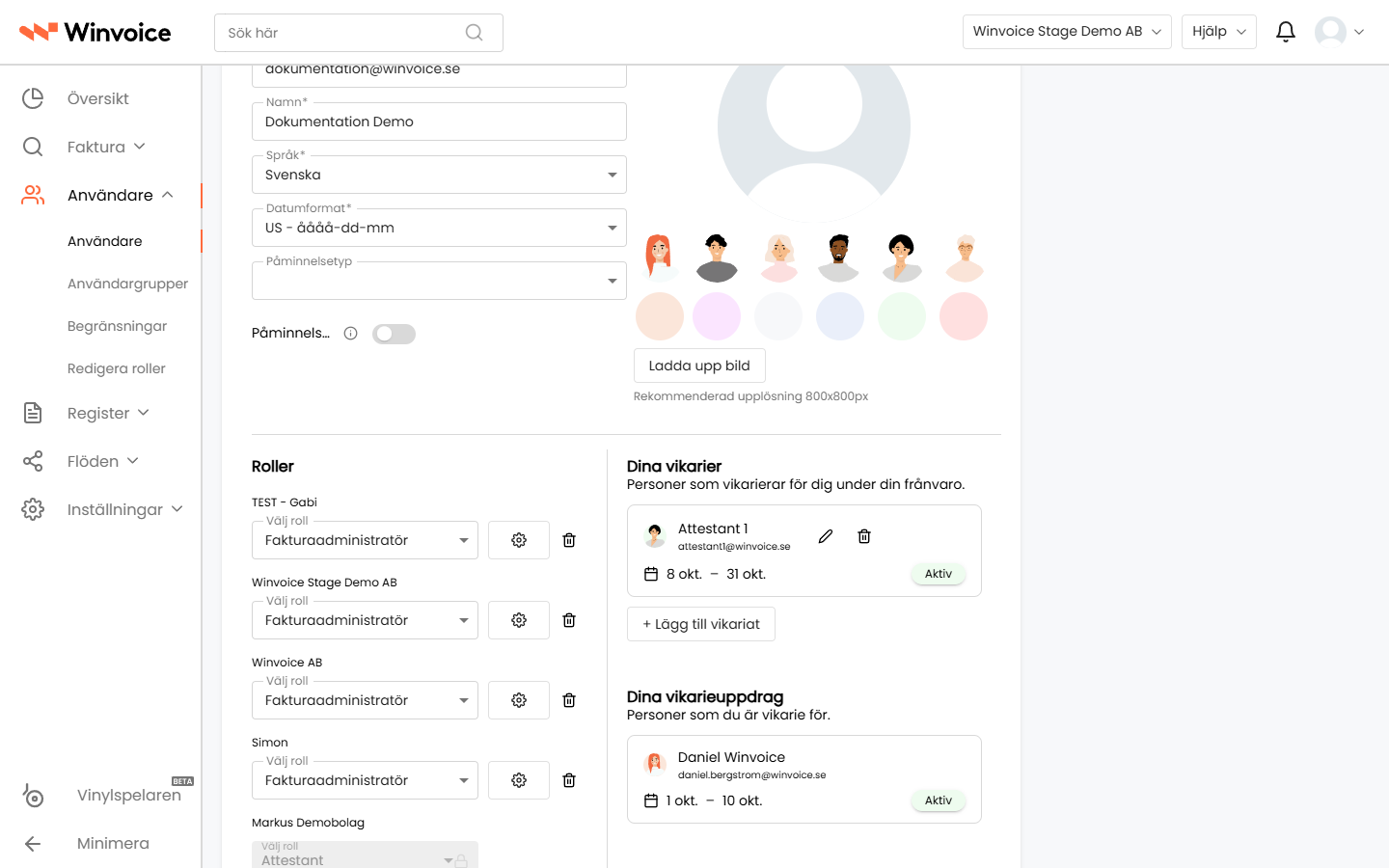1389x868 pixels.
Task: Open Redigera roller submenu item
Action: tap(116, 368)
